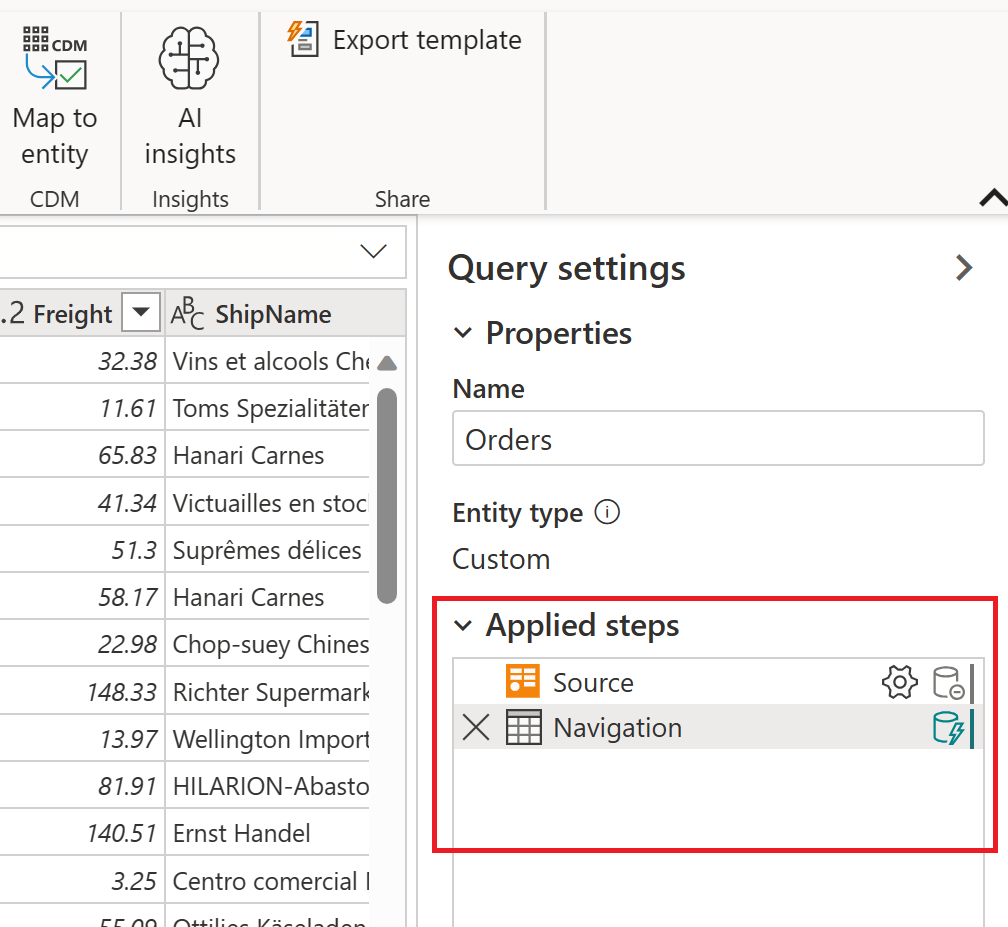Image resolution: width=1008 pixels, height=927 pixels.
Task: Click the decimal type icon on Freight column
Action: coord(14,313)
